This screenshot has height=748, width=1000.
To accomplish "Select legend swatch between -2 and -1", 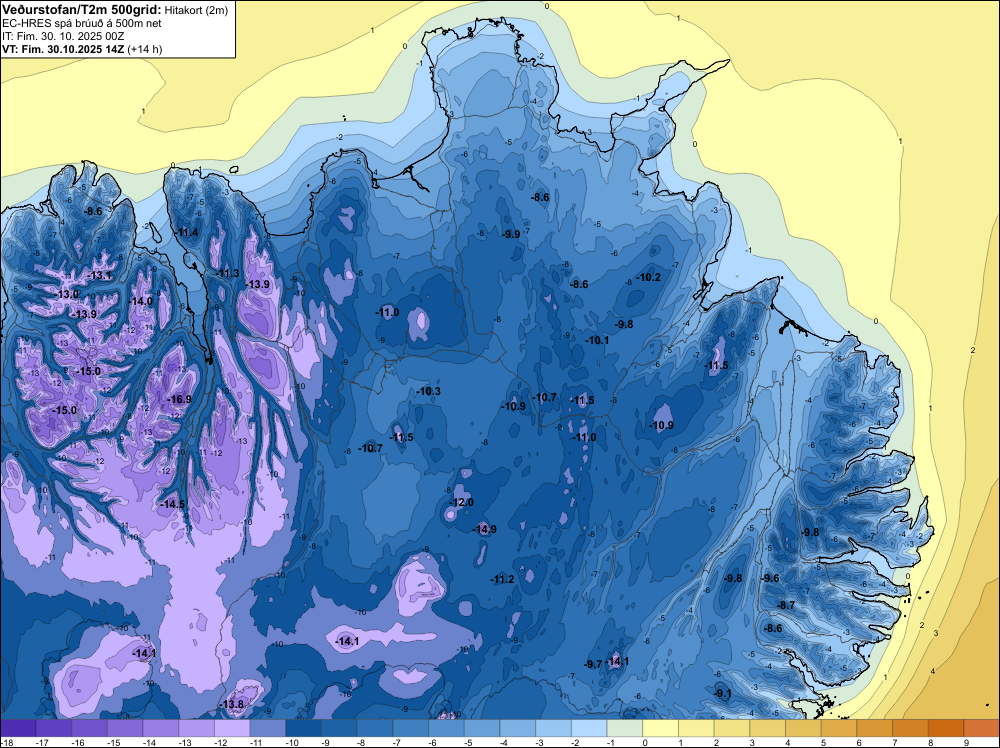I will [589, 728].
